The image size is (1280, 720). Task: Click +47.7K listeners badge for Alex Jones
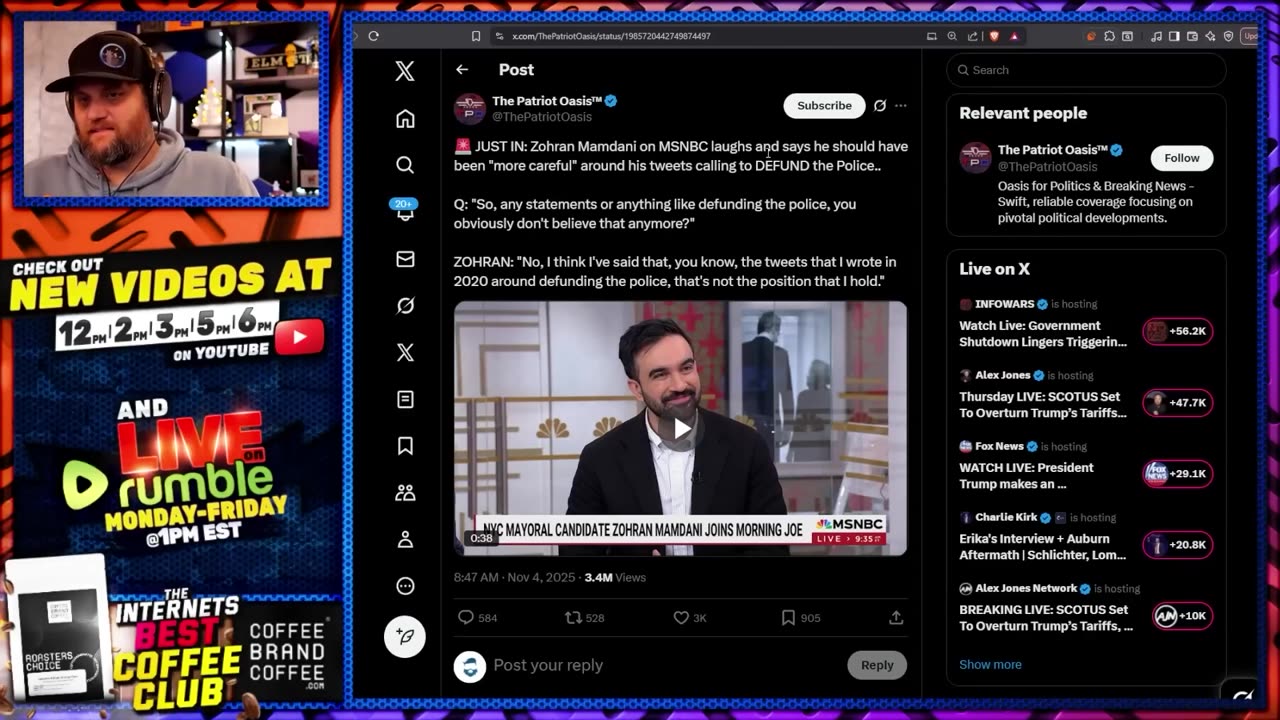[x=1178, y=402]
